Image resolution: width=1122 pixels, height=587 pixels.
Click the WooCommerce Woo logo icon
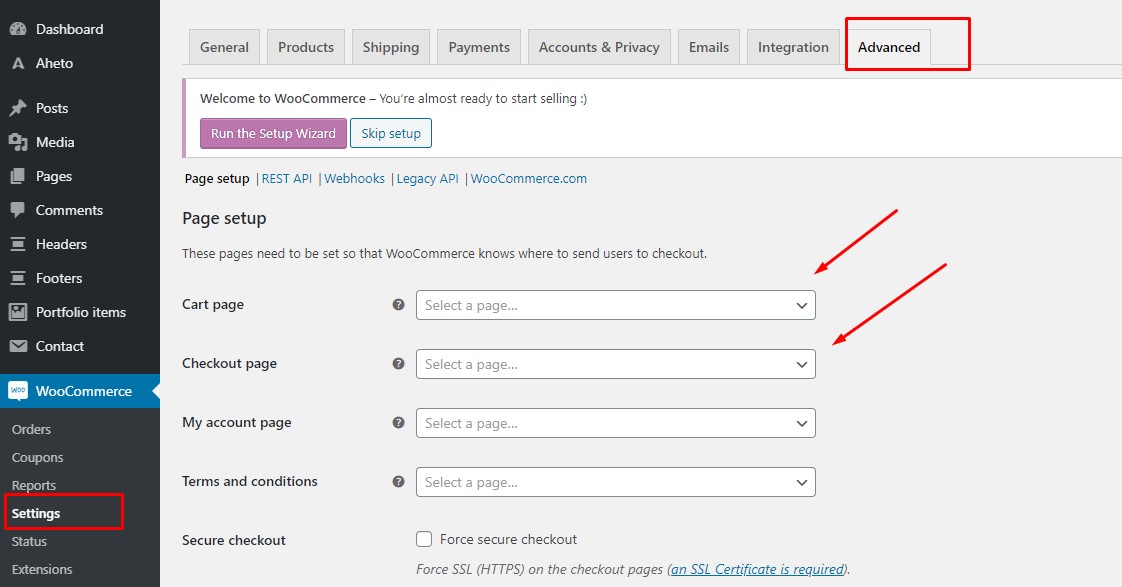(18, 391)
